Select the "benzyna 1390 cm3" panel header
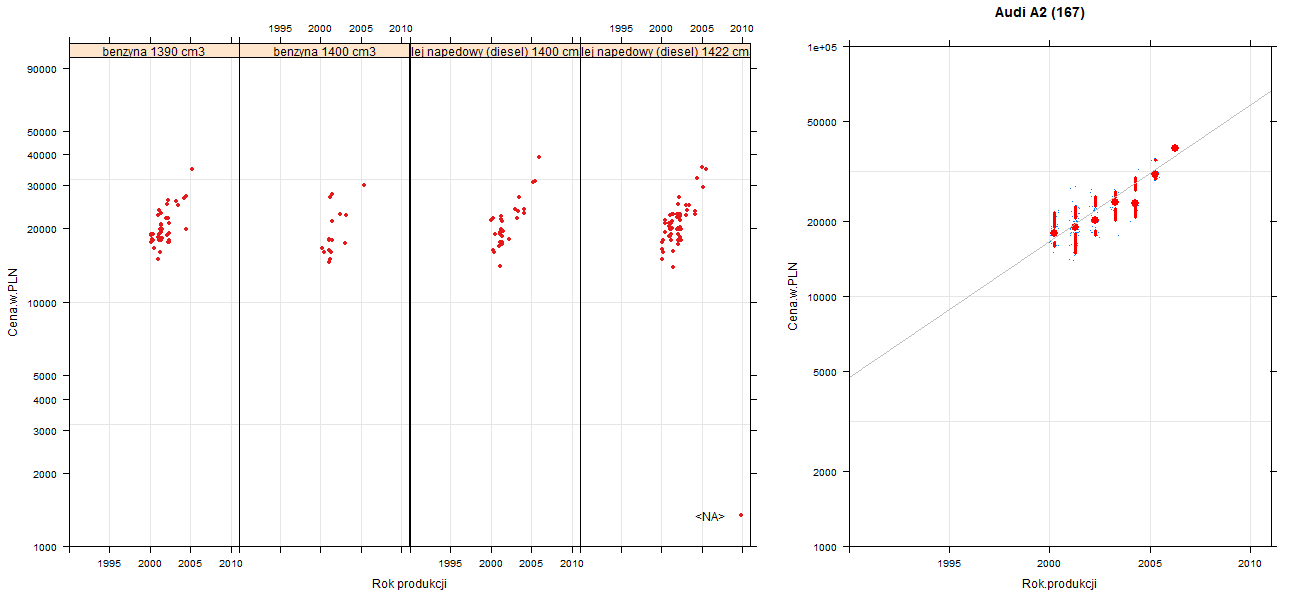This screenshot has height=600, width=1300. point(154,51)
